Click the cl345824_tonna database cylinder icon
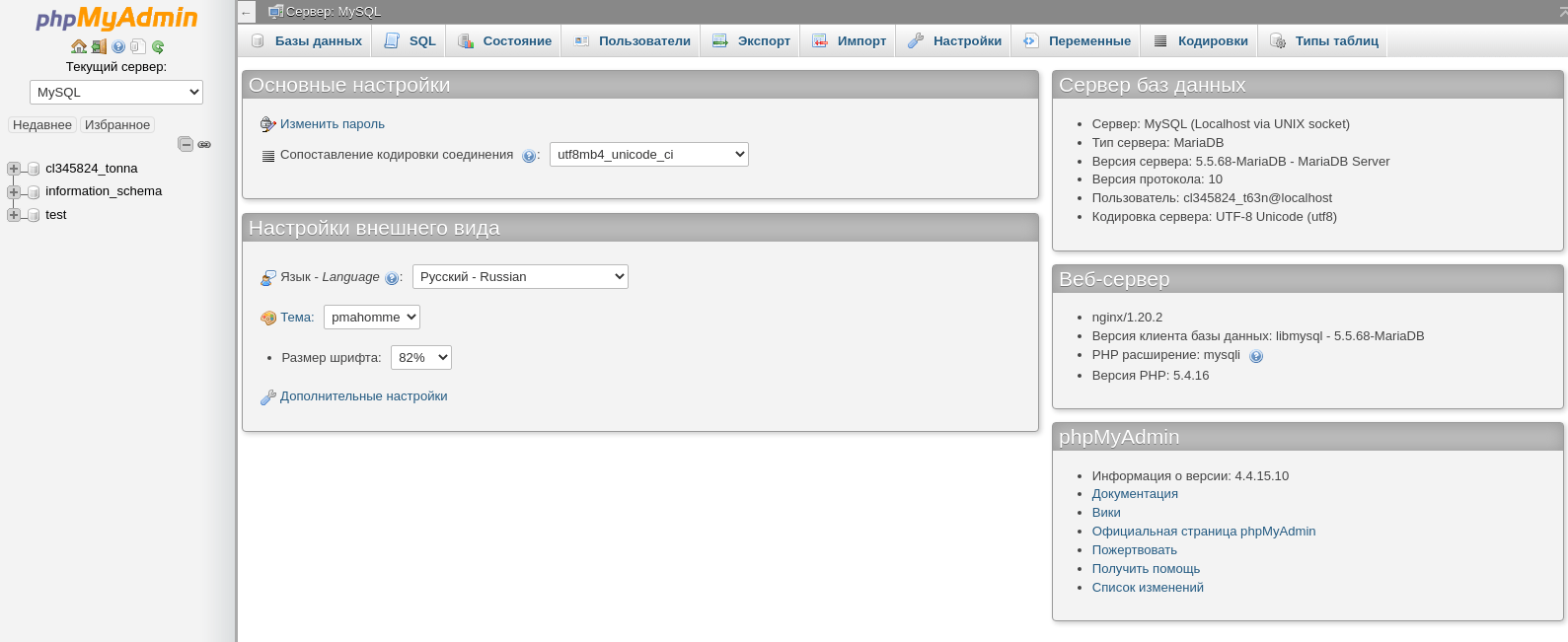Viewport: 1568px width, 642px height. (34, 169)
